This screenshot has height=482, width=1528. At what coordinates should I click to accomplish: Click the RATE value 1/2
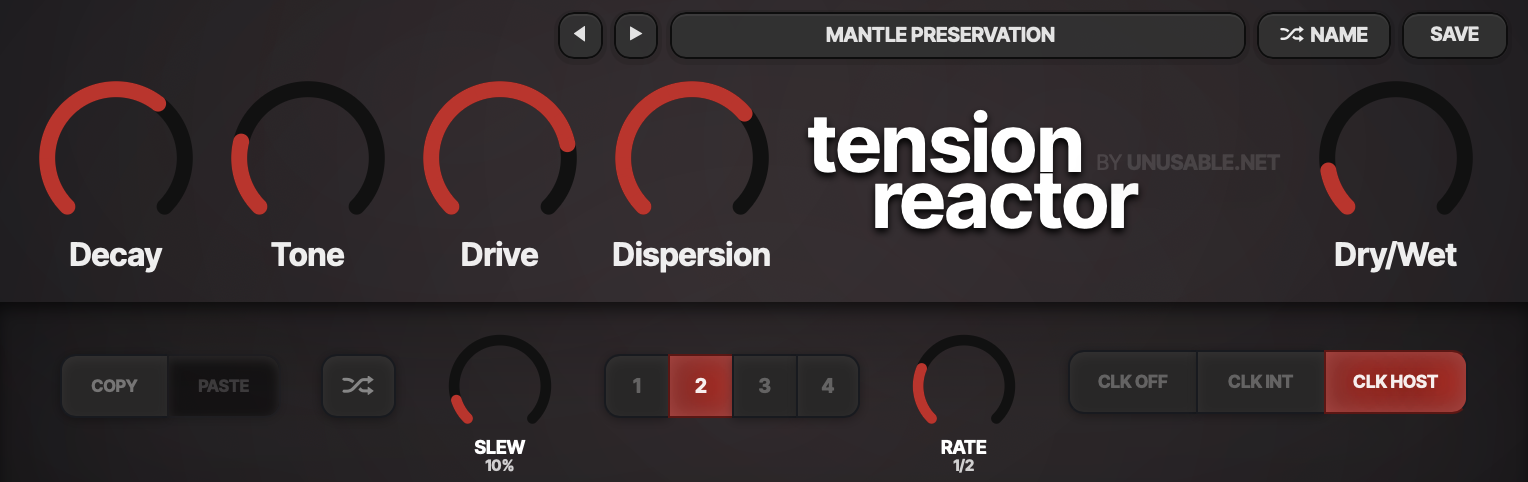(964, 466)
